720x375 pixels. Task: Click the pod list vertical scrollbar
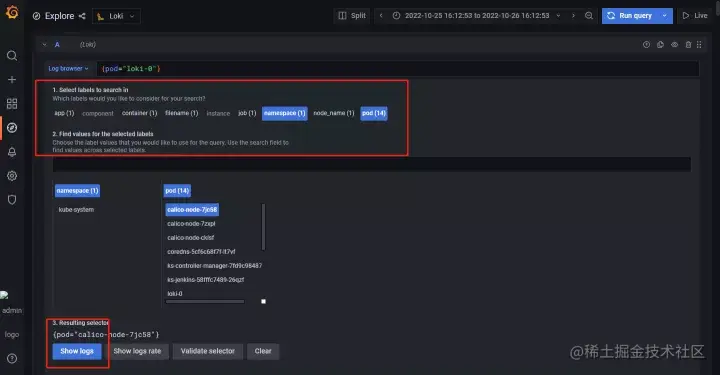point(263,227)
